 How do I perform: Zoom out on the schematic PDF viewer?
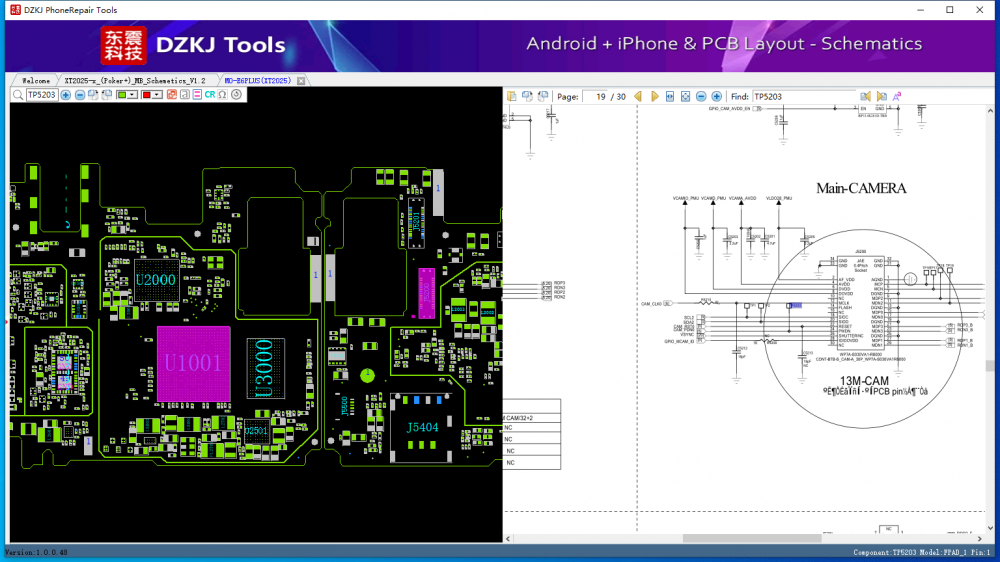(x=701, y=96)
